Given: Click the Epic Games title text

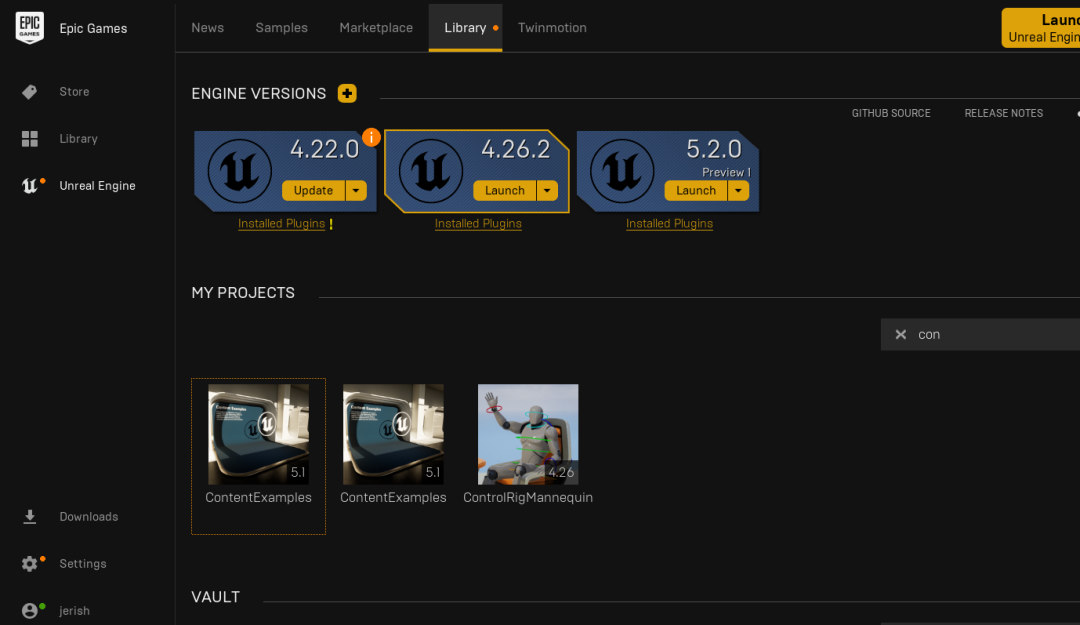Looking at the screenshot, I should click(x=93, y=28).
